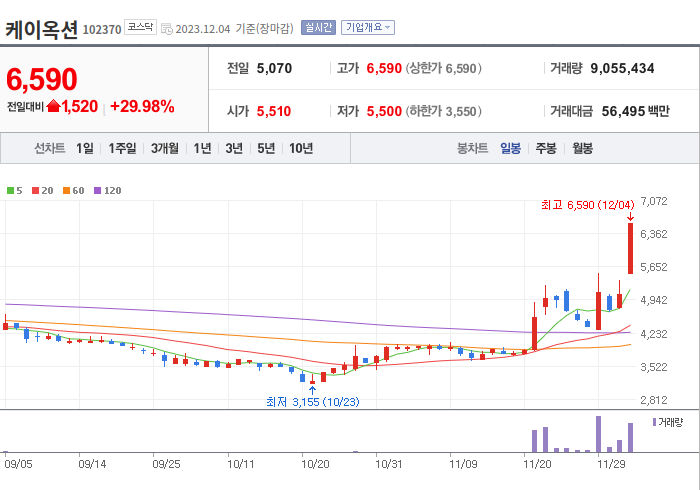The height and width of the screenshot is (490, 700).
Task: Click the 전일 value 5,070
Action: click(x=274, y=68)
